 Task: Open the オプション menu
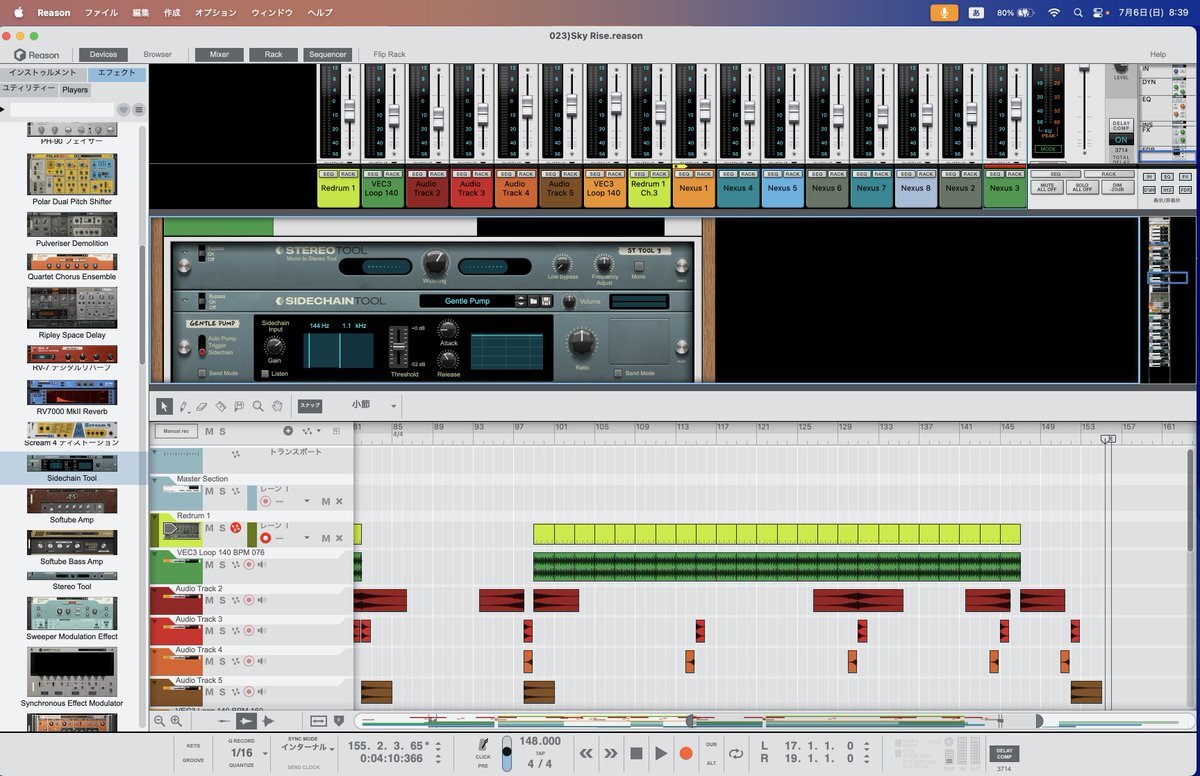(216, 12)
